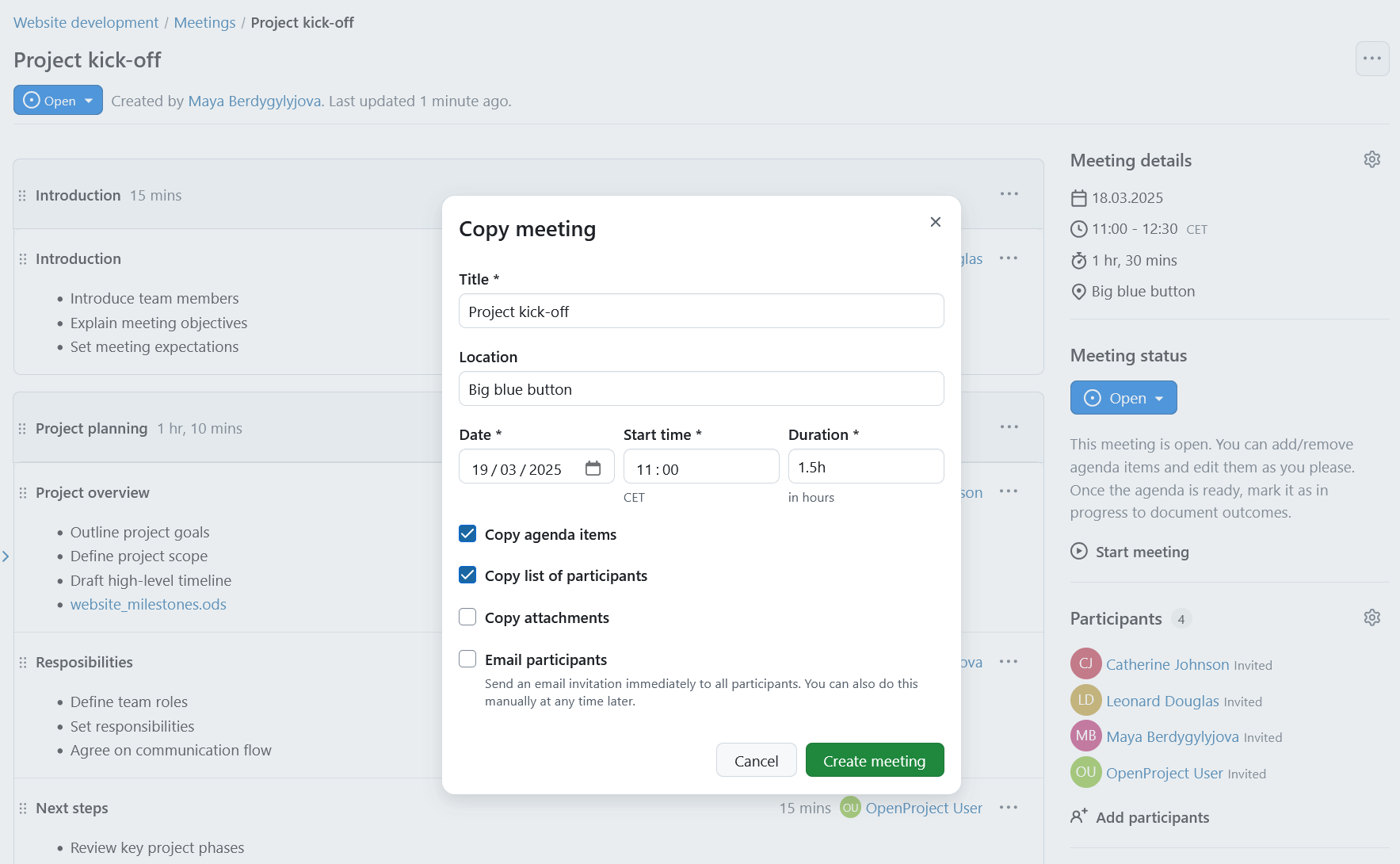Click inside the Title input field
The image size is (1400, 864).
click(x=700, y=311)
